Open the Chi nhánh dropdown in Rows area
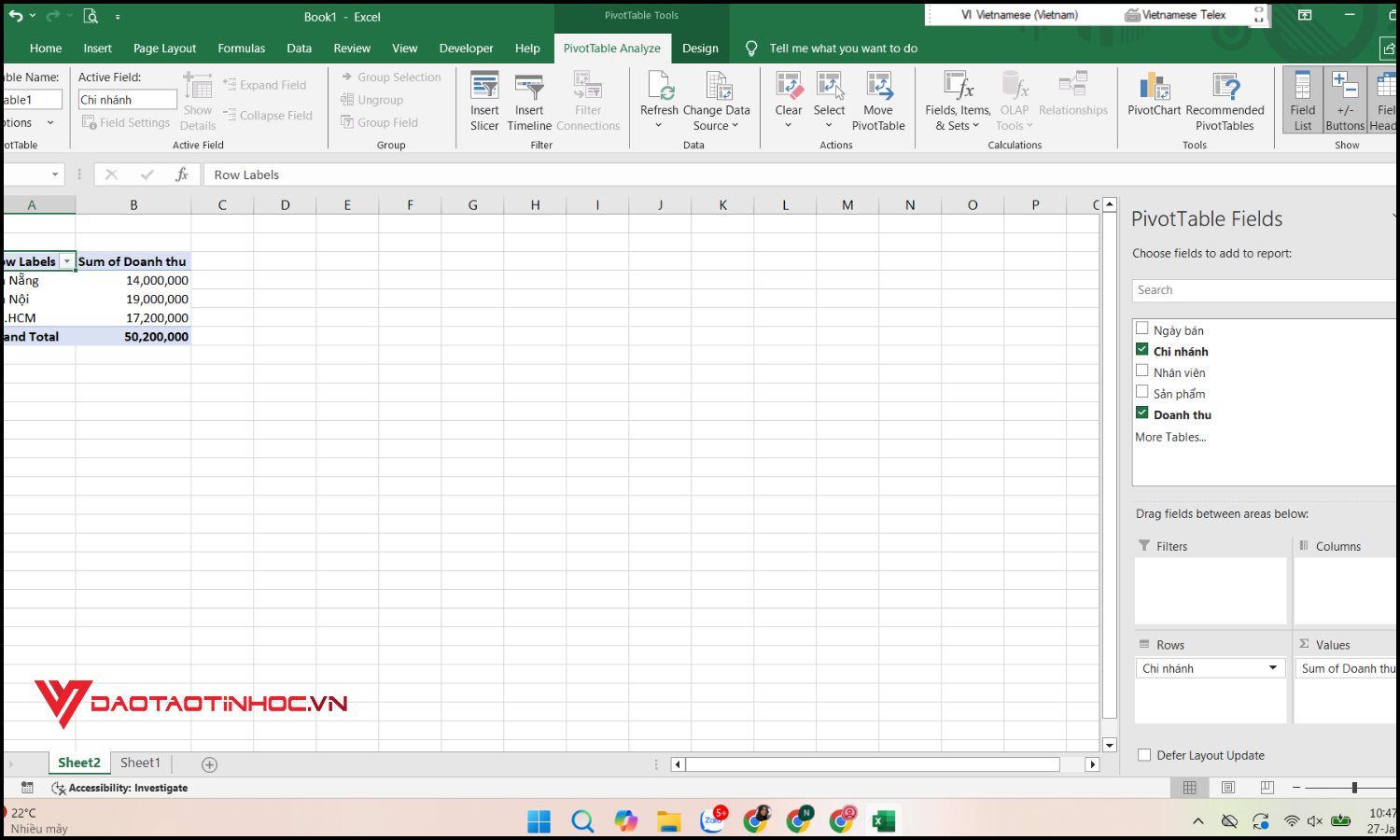Image resolution: width=1400 pixels, height=840 pixels. point(1272,667)
